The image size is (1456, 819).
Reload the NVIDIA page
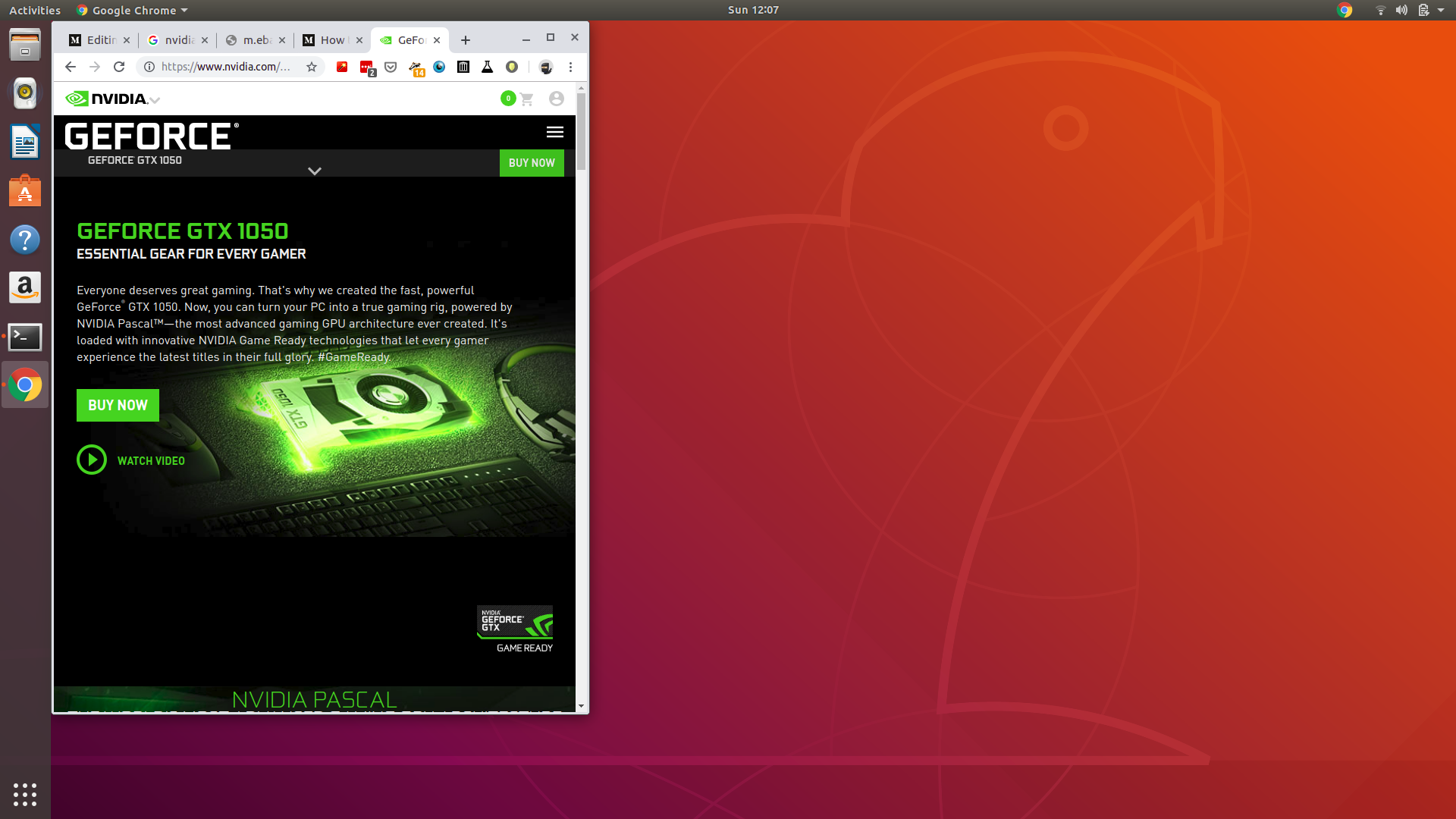pyautogui.click(x=119, y=67)
